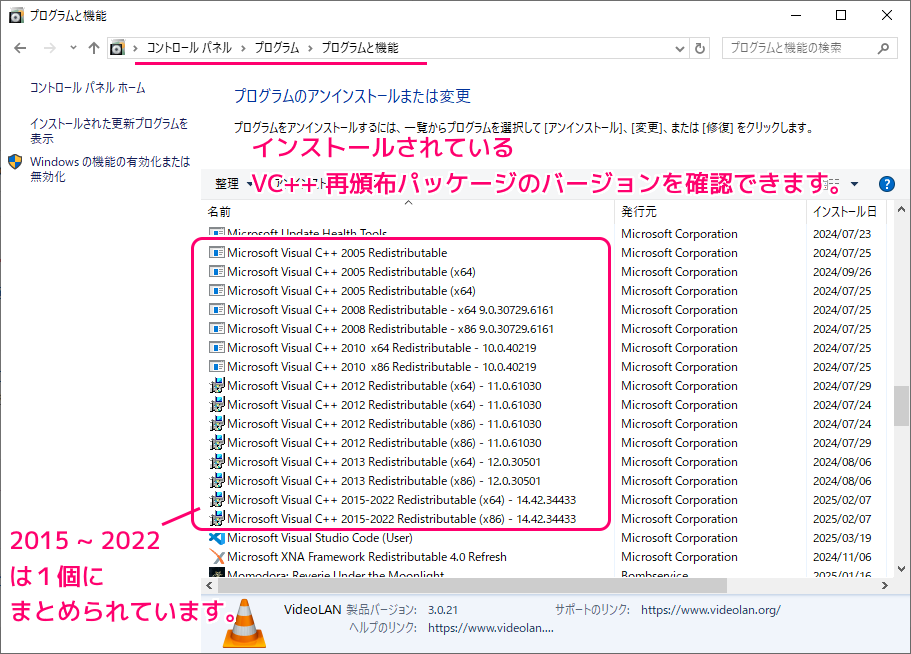Select Visual C++ 2015-2022 (x64) installer icon

point(217,500)
